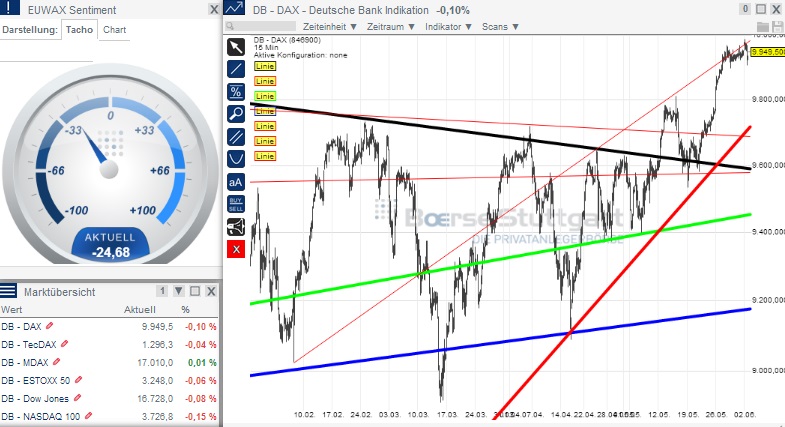Screen dimensions: 785x427
Task: Click the chart line icon beside DB - DAX title
Action: tap(234, 8)
